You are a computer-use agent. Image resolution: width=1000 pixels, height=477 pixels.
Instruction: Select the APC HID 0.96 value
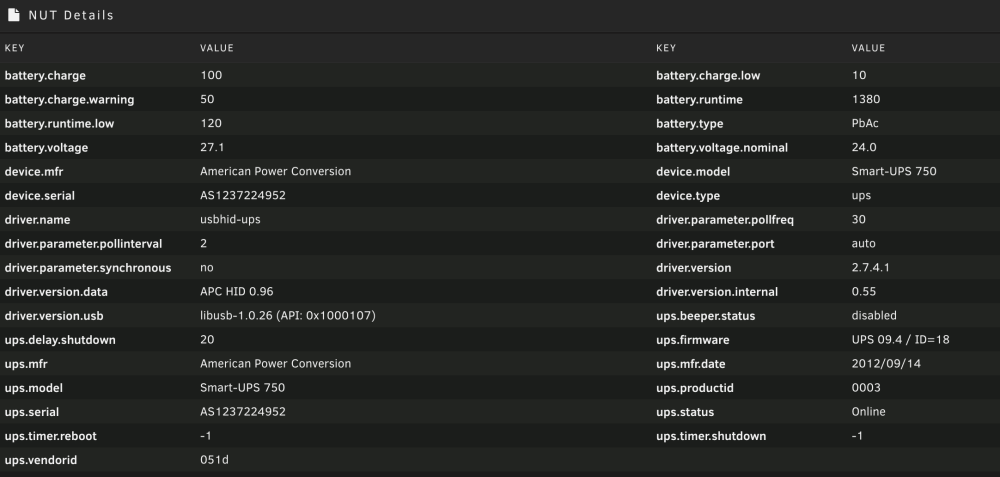tap(237, 291)
